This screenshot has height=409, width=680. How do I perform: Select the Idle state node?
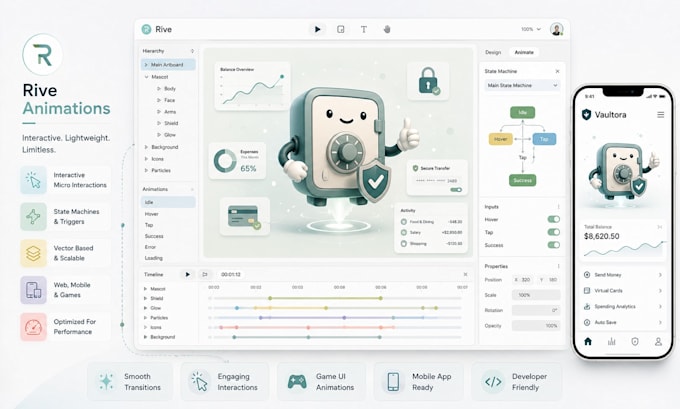click(523, 112)
